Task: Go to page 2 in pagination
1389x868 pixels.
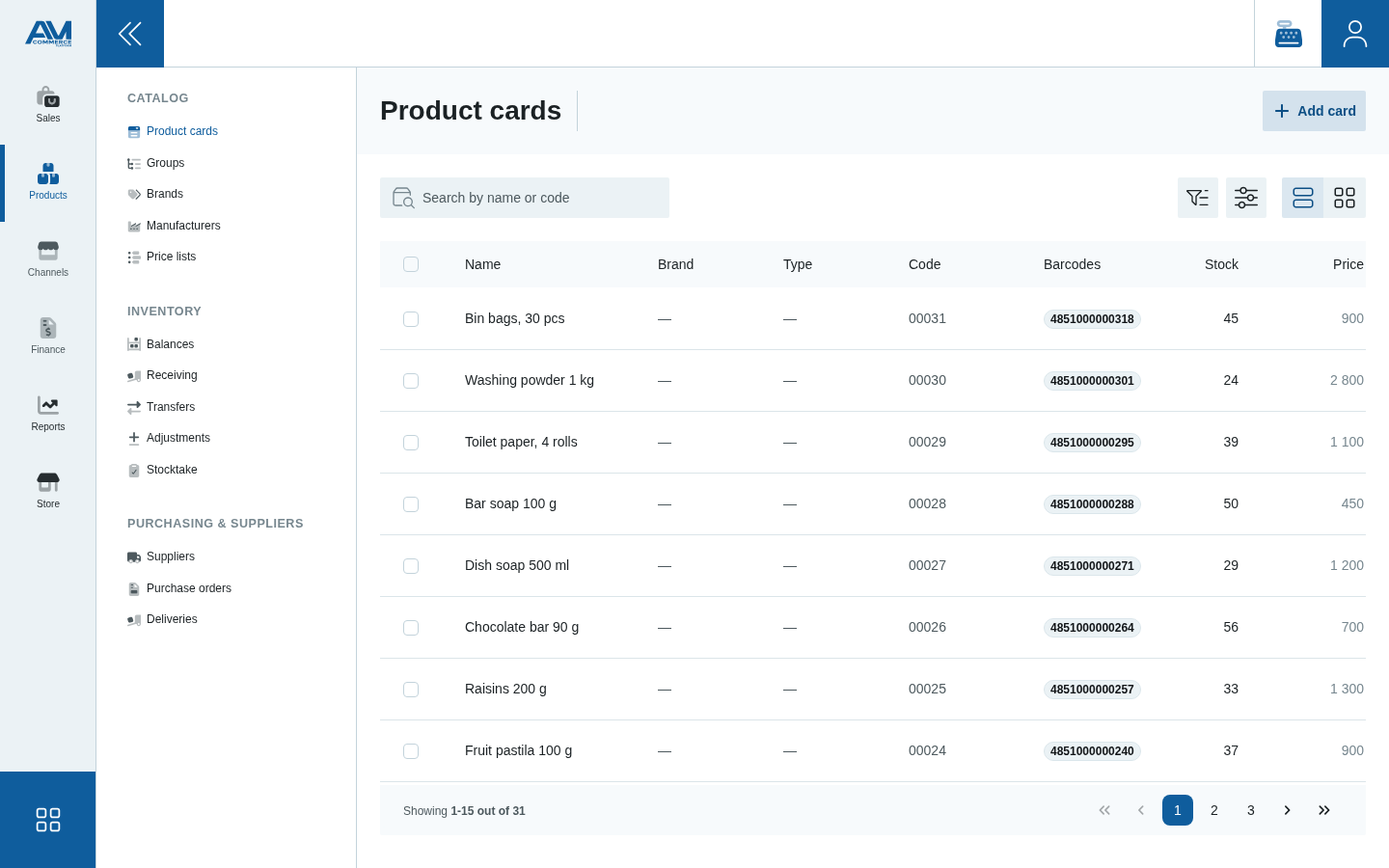Action: pyautogui.click(x=1214, y=810)
